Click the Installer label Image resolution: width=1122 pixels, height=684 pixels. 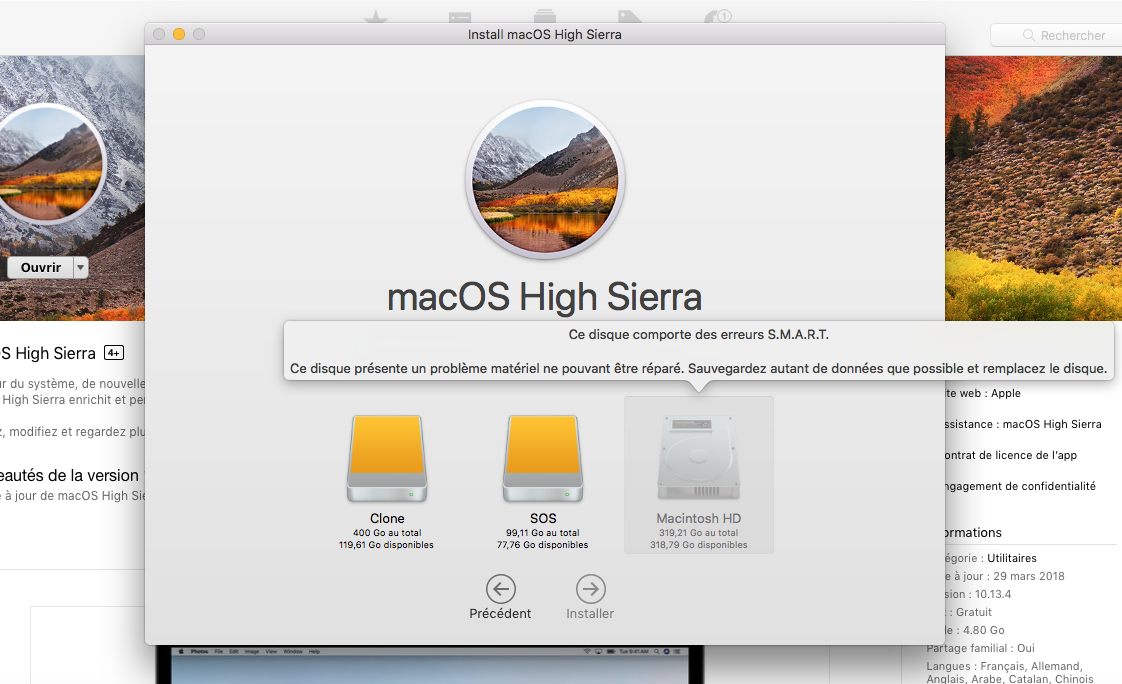coord(590,613)
